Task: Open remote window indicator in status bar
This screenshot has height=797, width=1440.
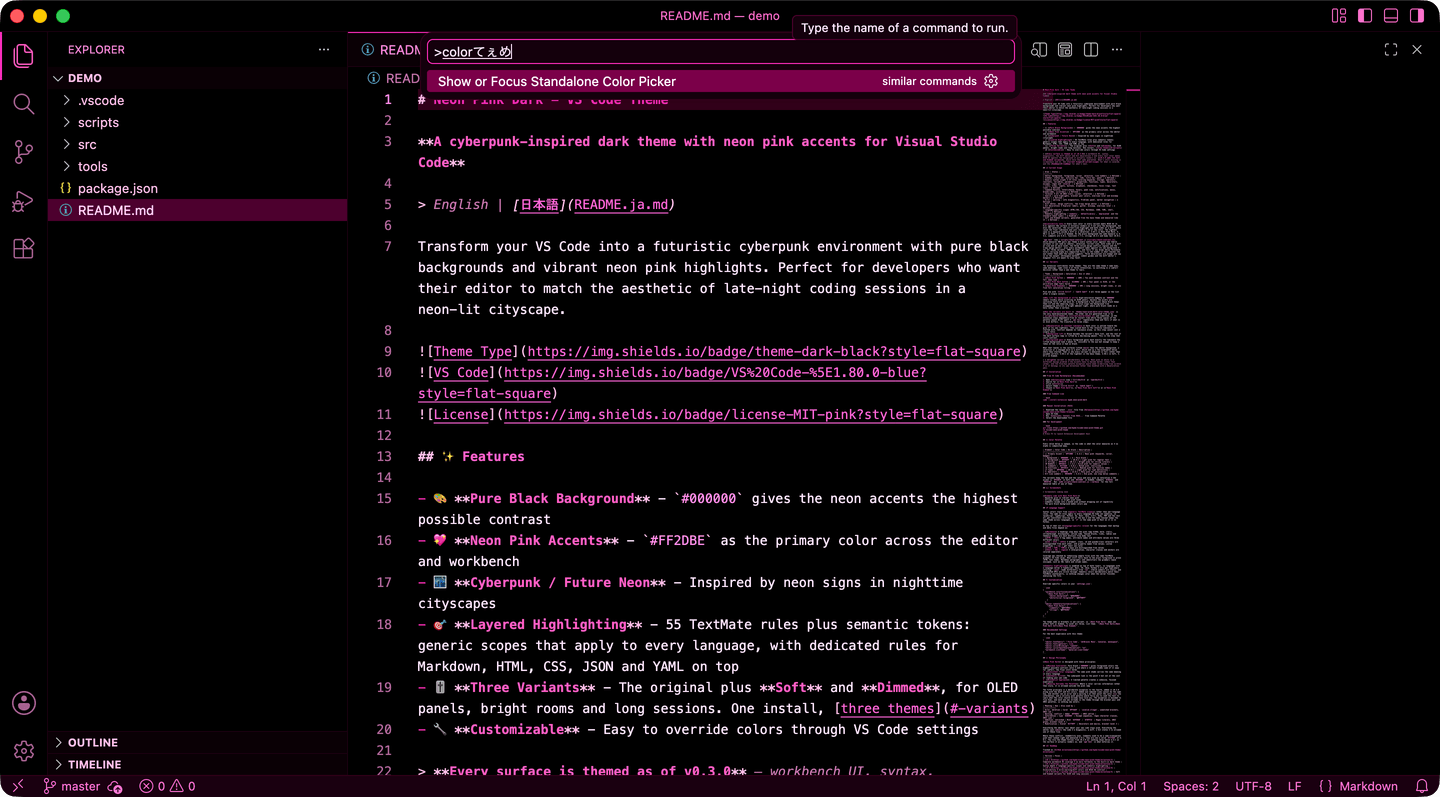Action: 17,786
